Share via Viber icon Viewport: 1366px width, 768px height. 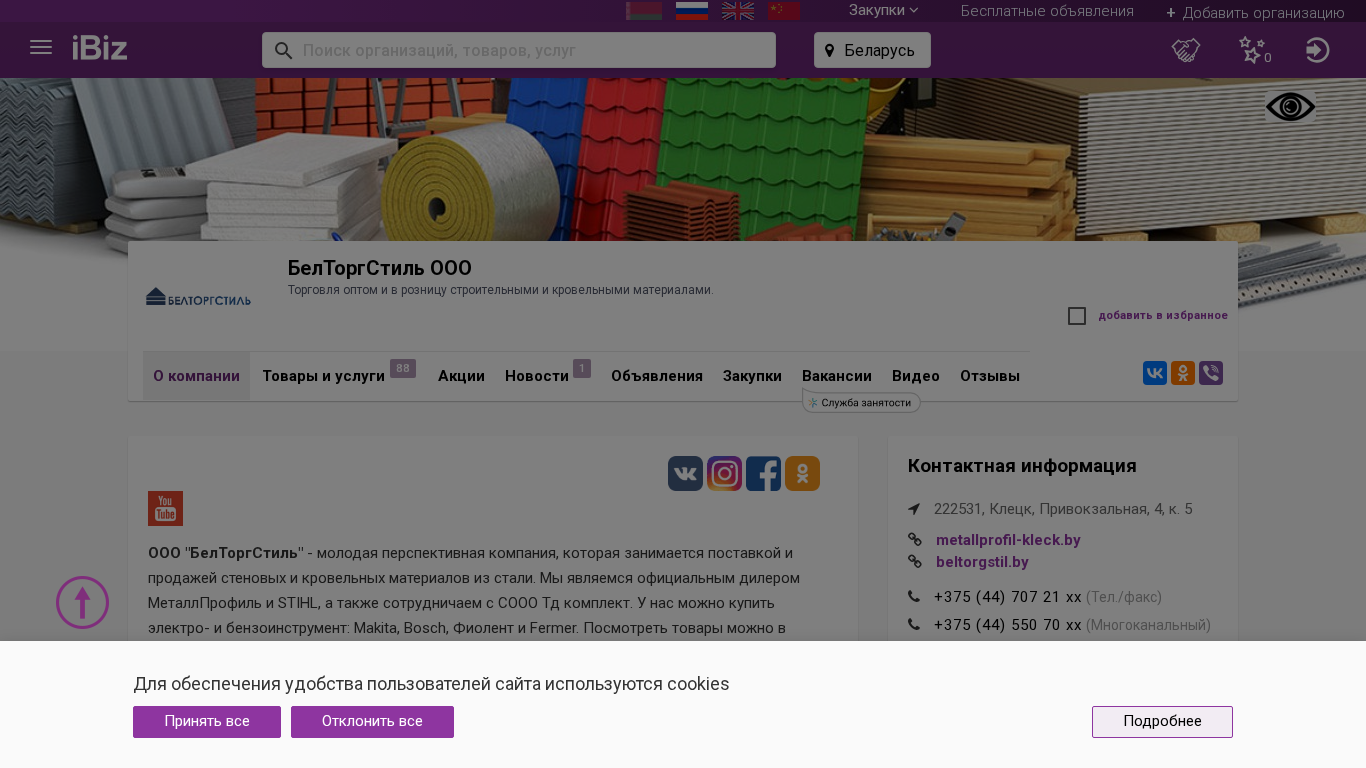tap(1211, 373)
